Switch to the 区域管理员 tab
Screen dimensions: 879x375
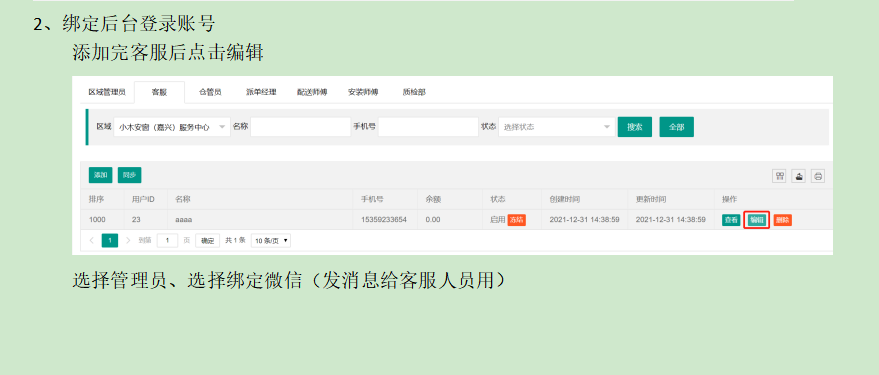click(107, 92)
